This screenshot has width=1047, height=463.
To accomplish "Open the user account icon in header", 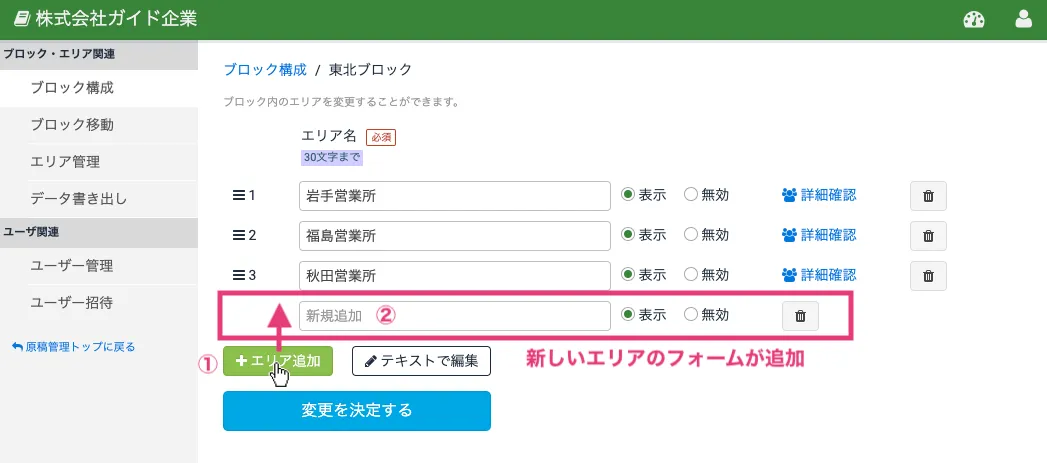I will point(1024,19).
